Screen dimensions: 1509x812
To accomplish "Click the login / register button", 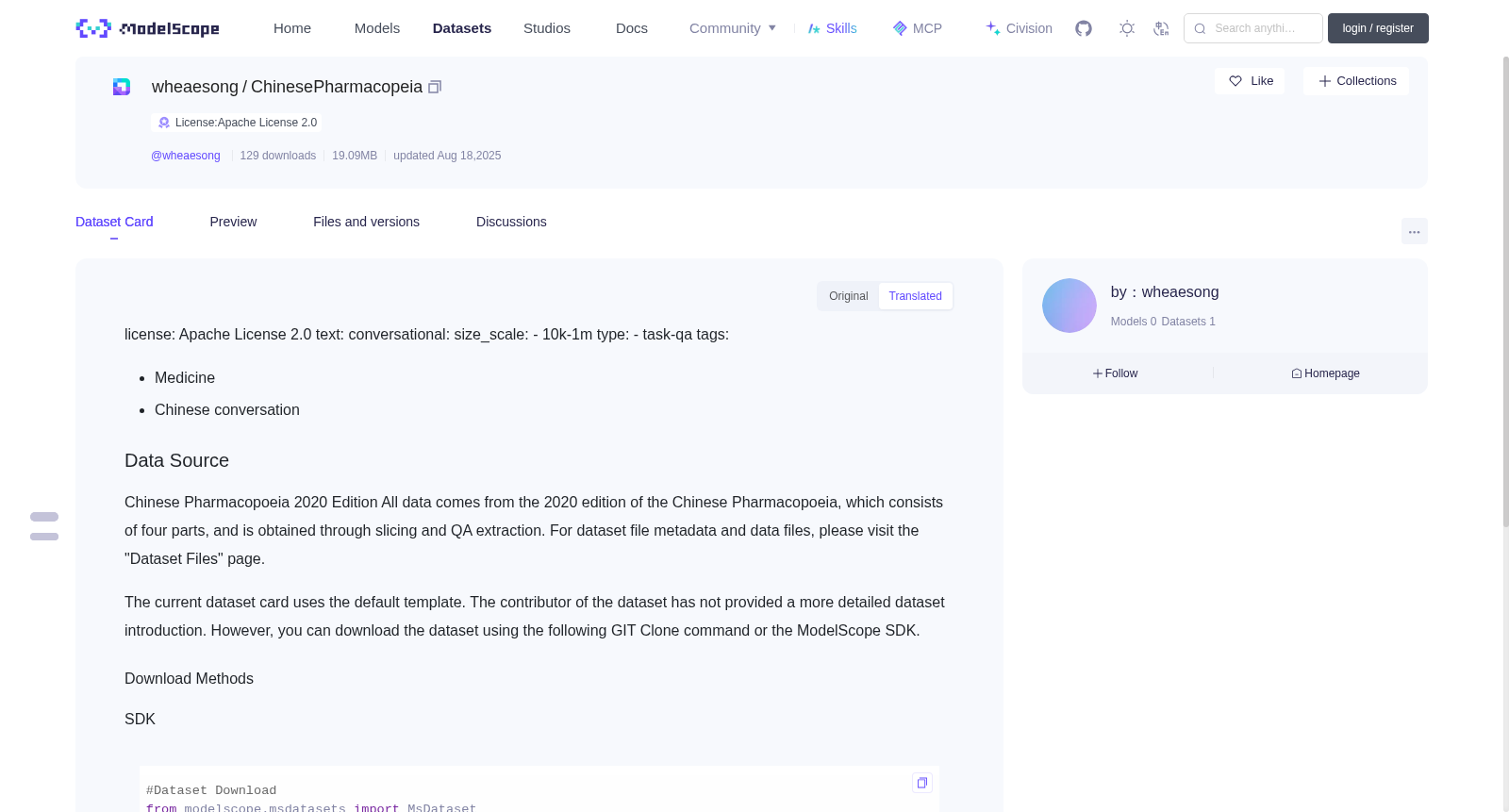I will 1378,28.
